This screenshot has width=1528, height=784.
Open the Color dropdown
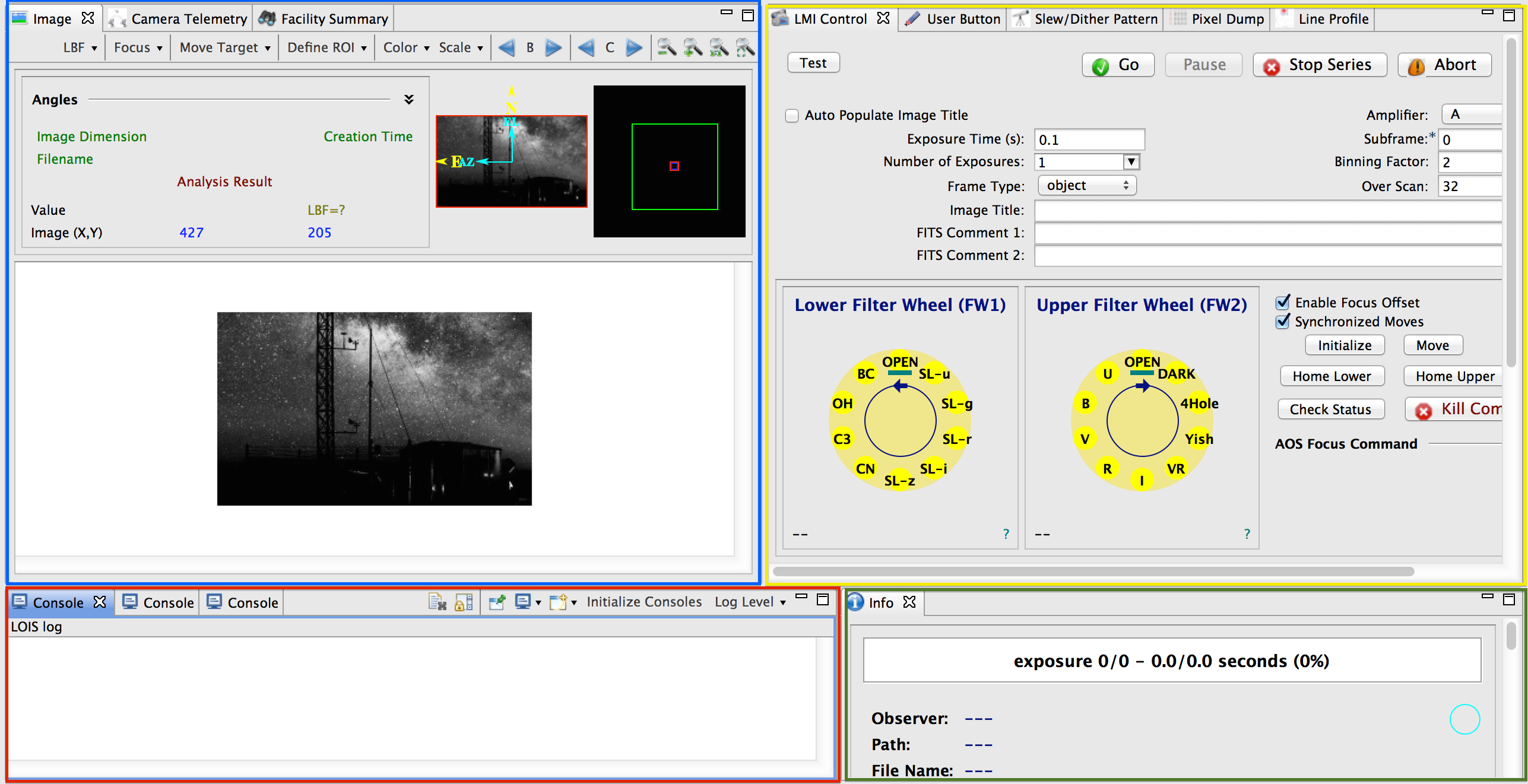click(x=406, y=47)
